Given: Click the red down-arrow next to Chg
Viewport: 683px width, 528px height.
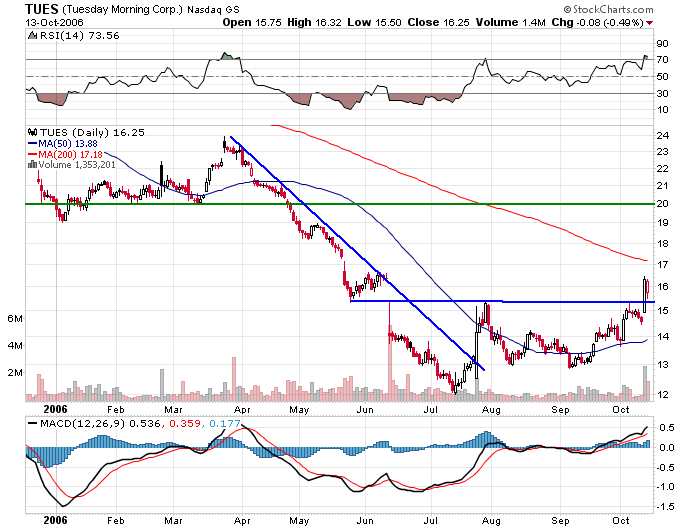Looking at the screenshot, I should tap(649, 23).
